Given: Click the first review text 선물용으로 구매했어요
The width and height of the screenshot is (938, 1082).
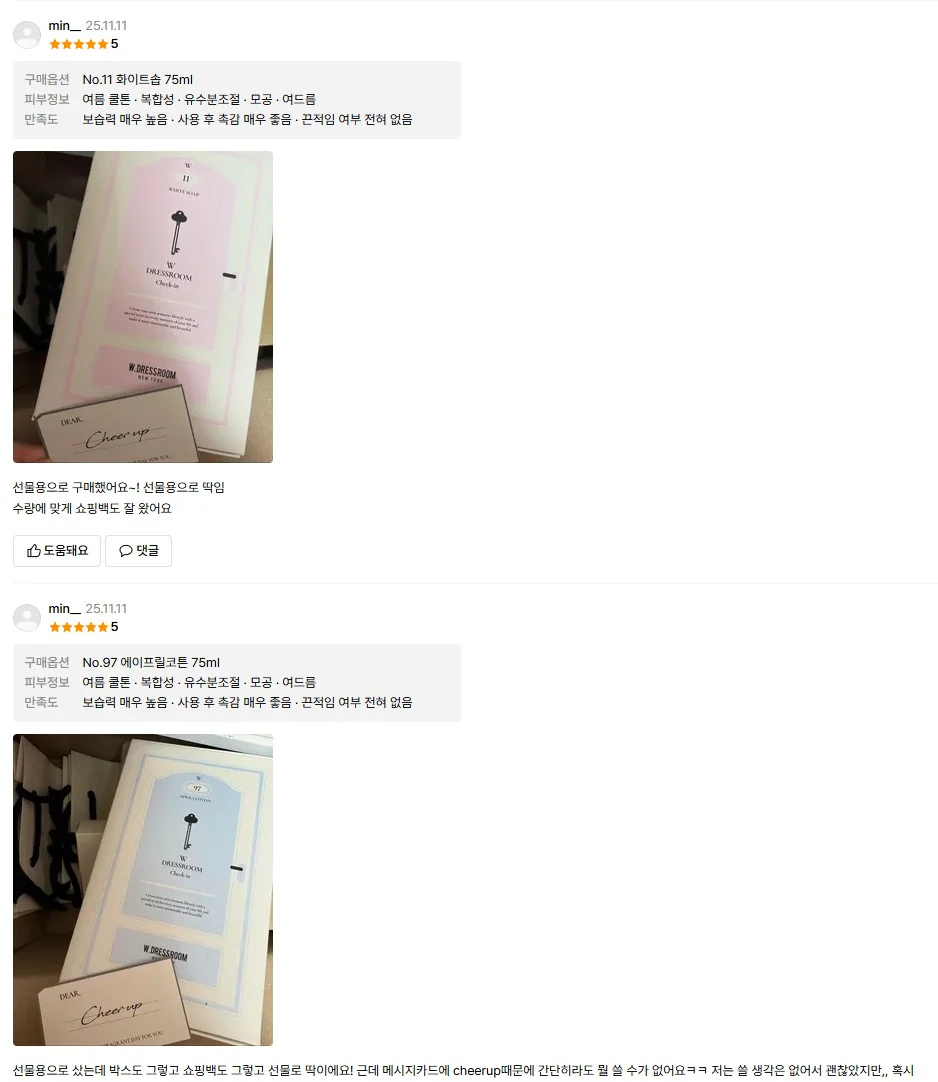Looking at the screenshot, I should [x=119, y=498].
